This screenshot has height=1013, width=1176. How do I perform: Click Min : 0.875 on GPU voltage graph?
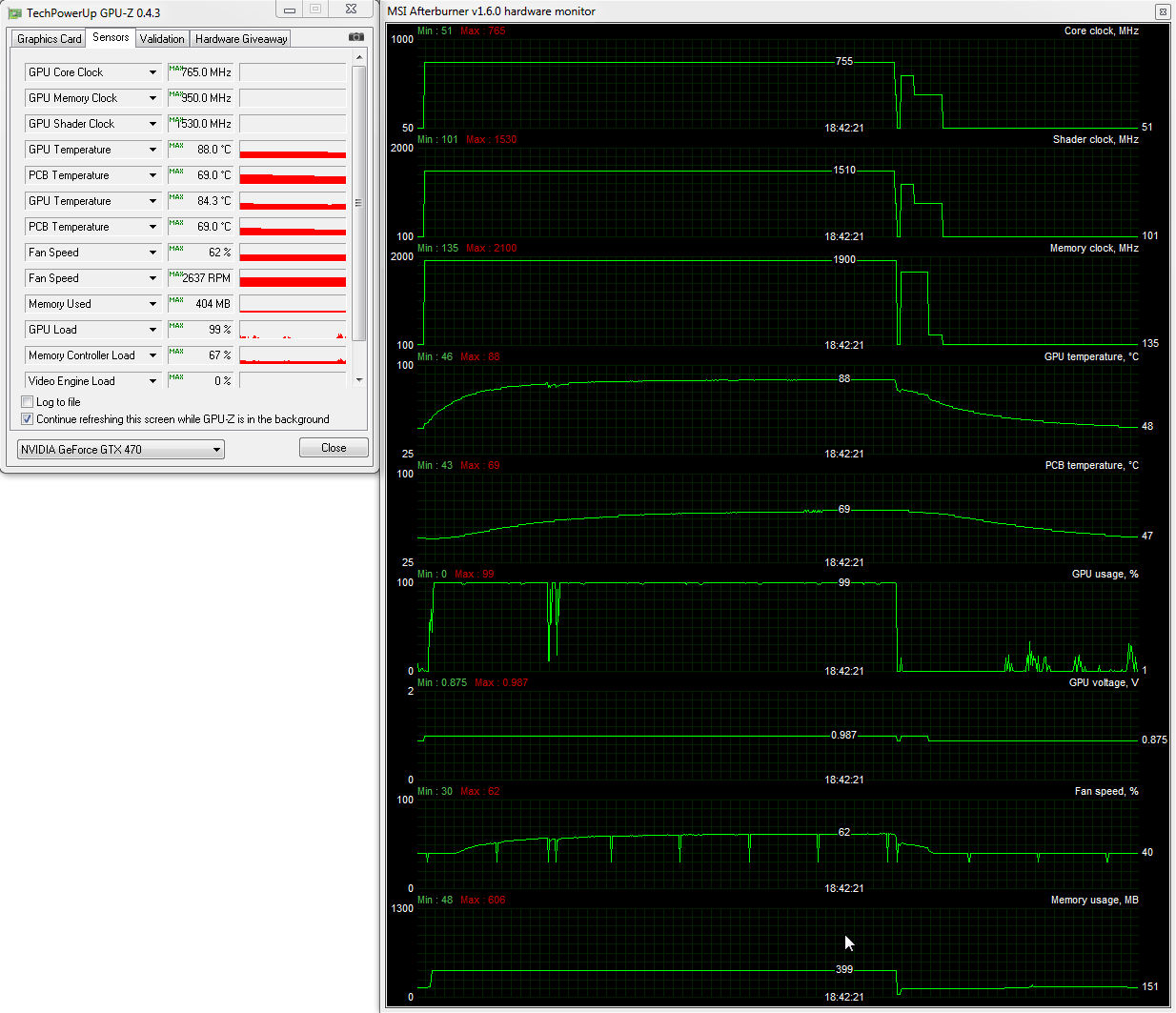click(x=442, y=682)
